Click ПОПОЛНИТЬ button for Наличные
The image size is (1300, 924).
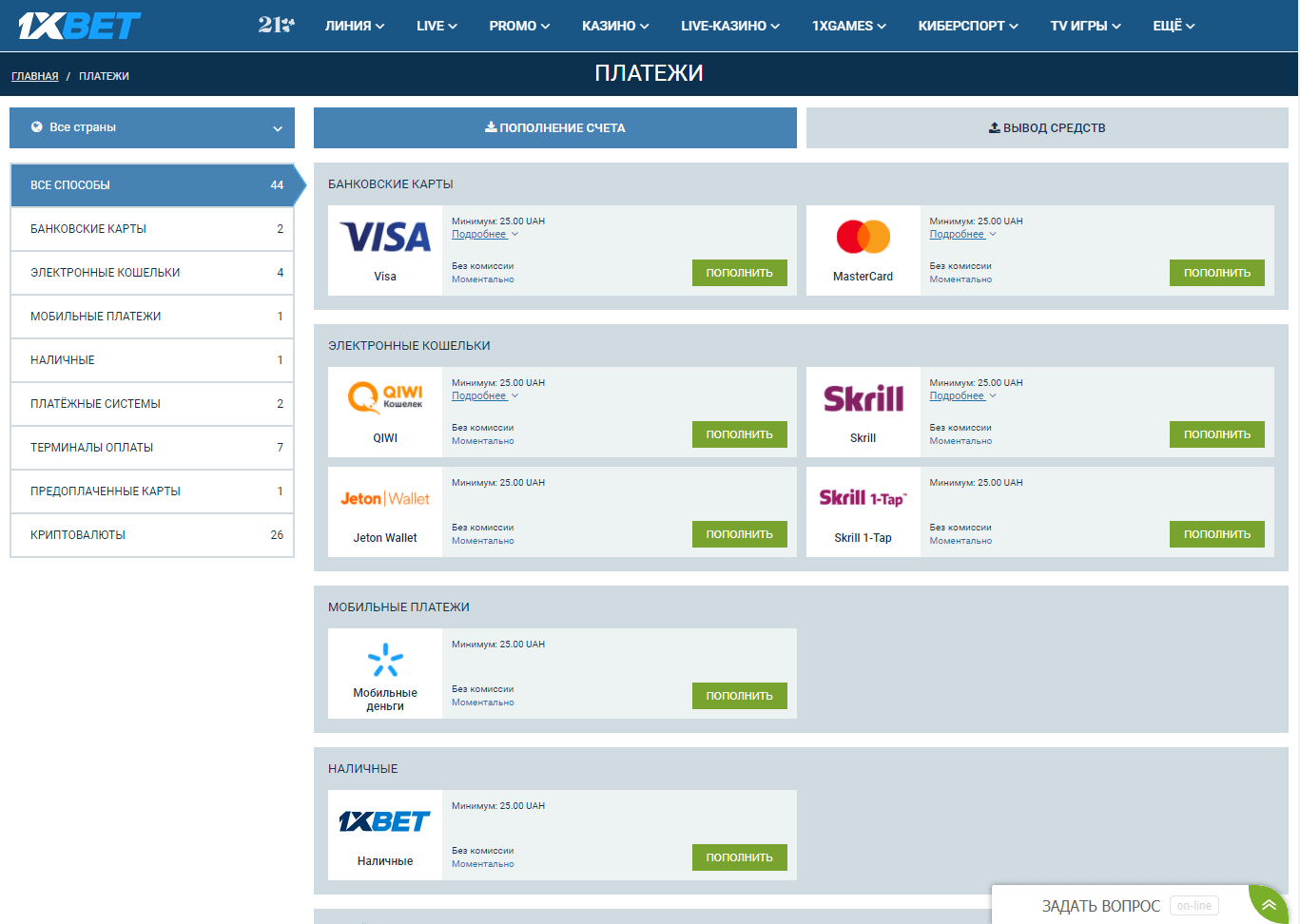tap(740, 857)
